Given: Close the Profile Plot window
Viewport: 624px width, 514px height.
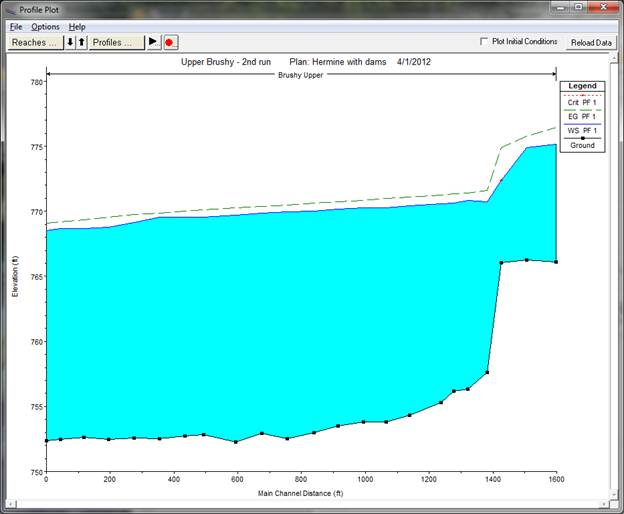Looking at the screenshot, I should coord(603,7).
